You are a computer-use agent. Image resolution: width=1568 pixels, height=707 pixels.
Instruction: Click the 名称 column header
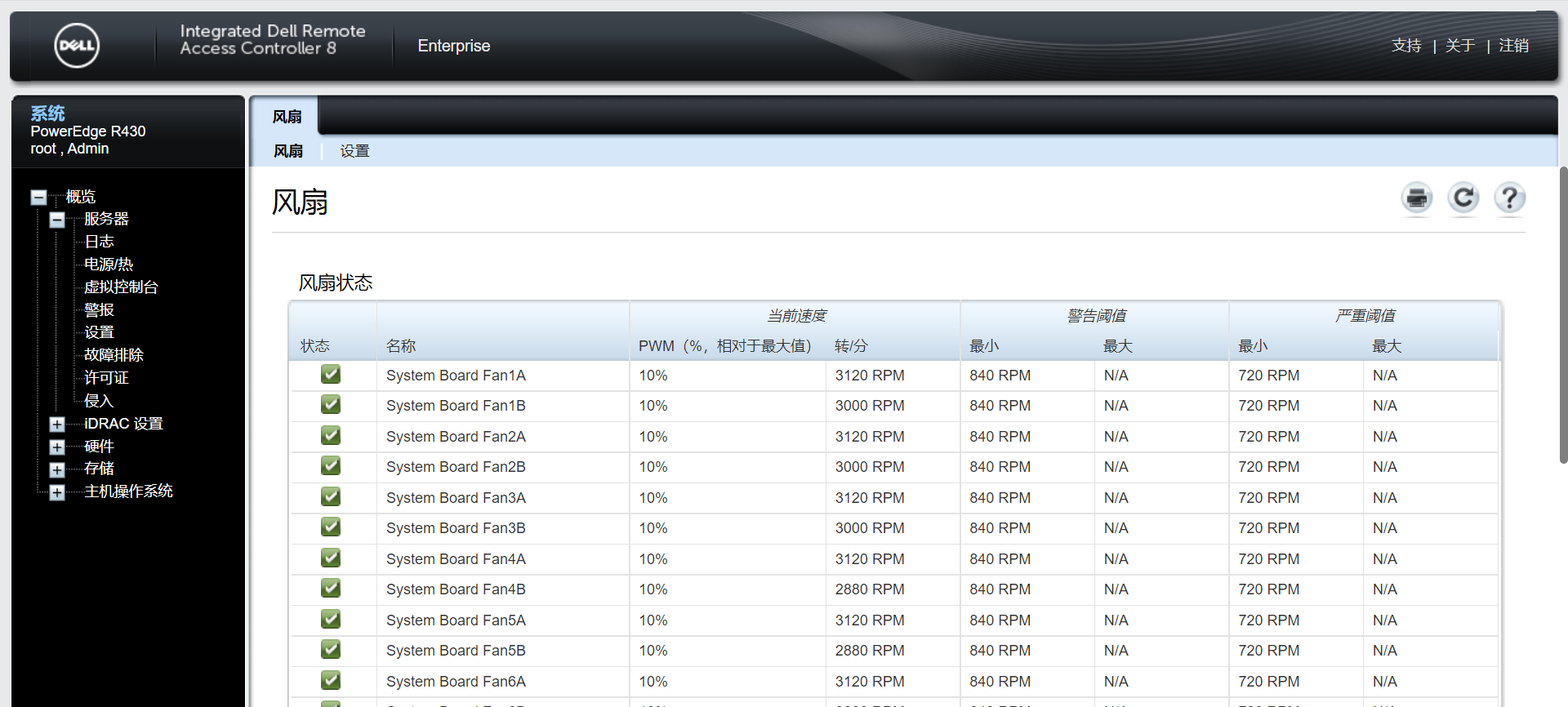(x=401, y=346)
